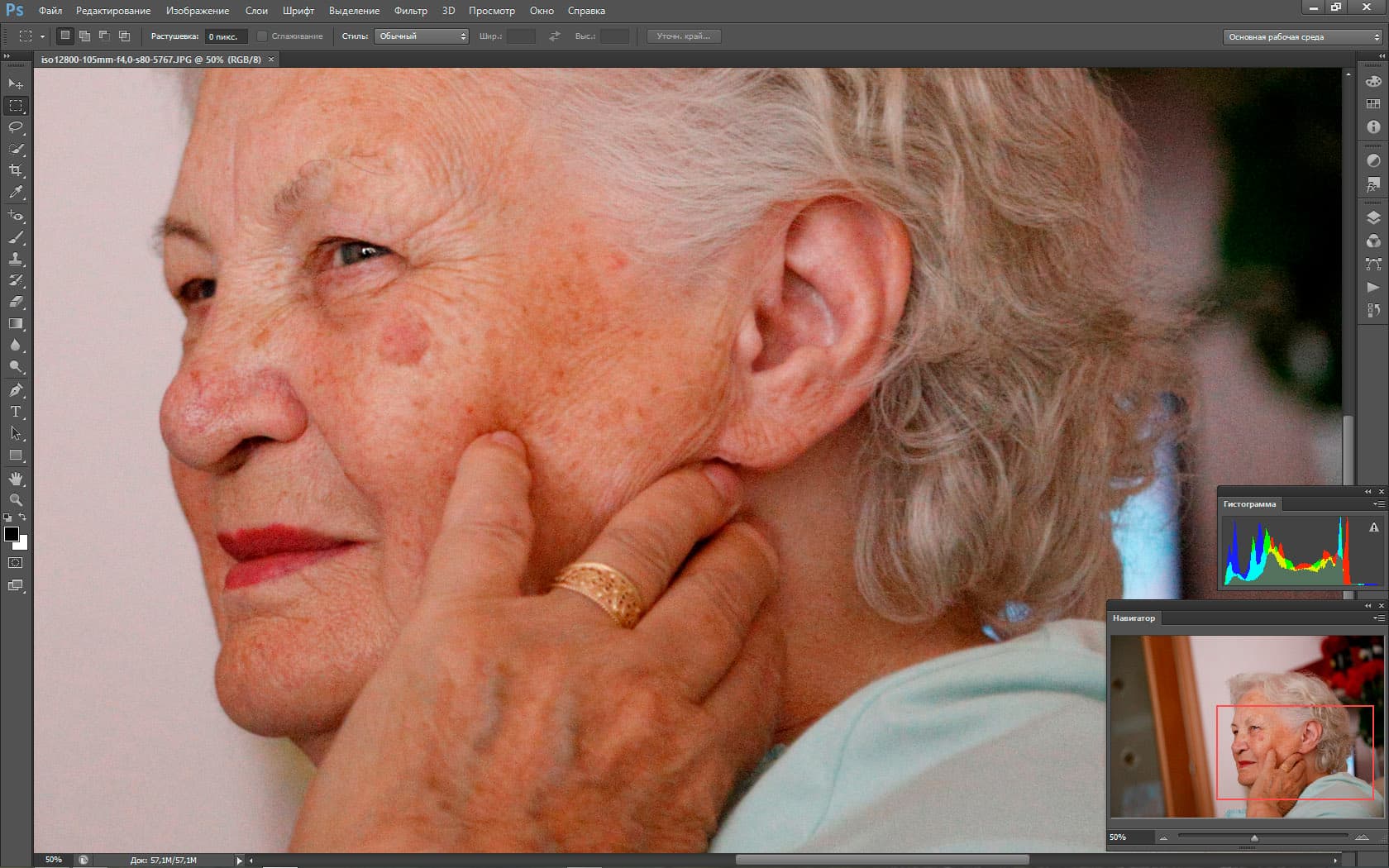Screen dimensions: 1389x868
Task: Select the Lasso tool
Action: [16, 126]
